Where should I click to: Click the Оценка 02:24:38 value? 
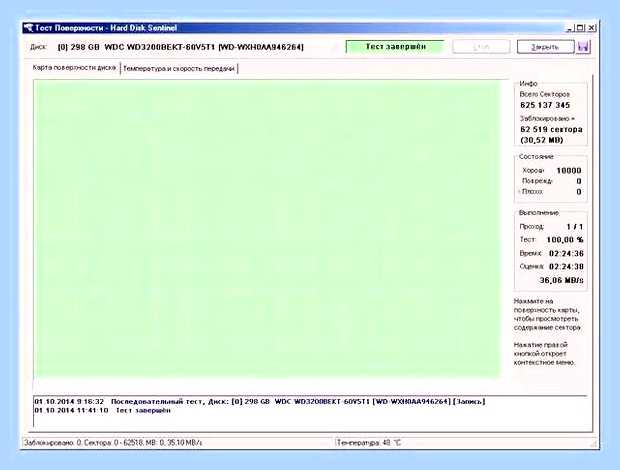pyautogui.click(x=566, y=267)
